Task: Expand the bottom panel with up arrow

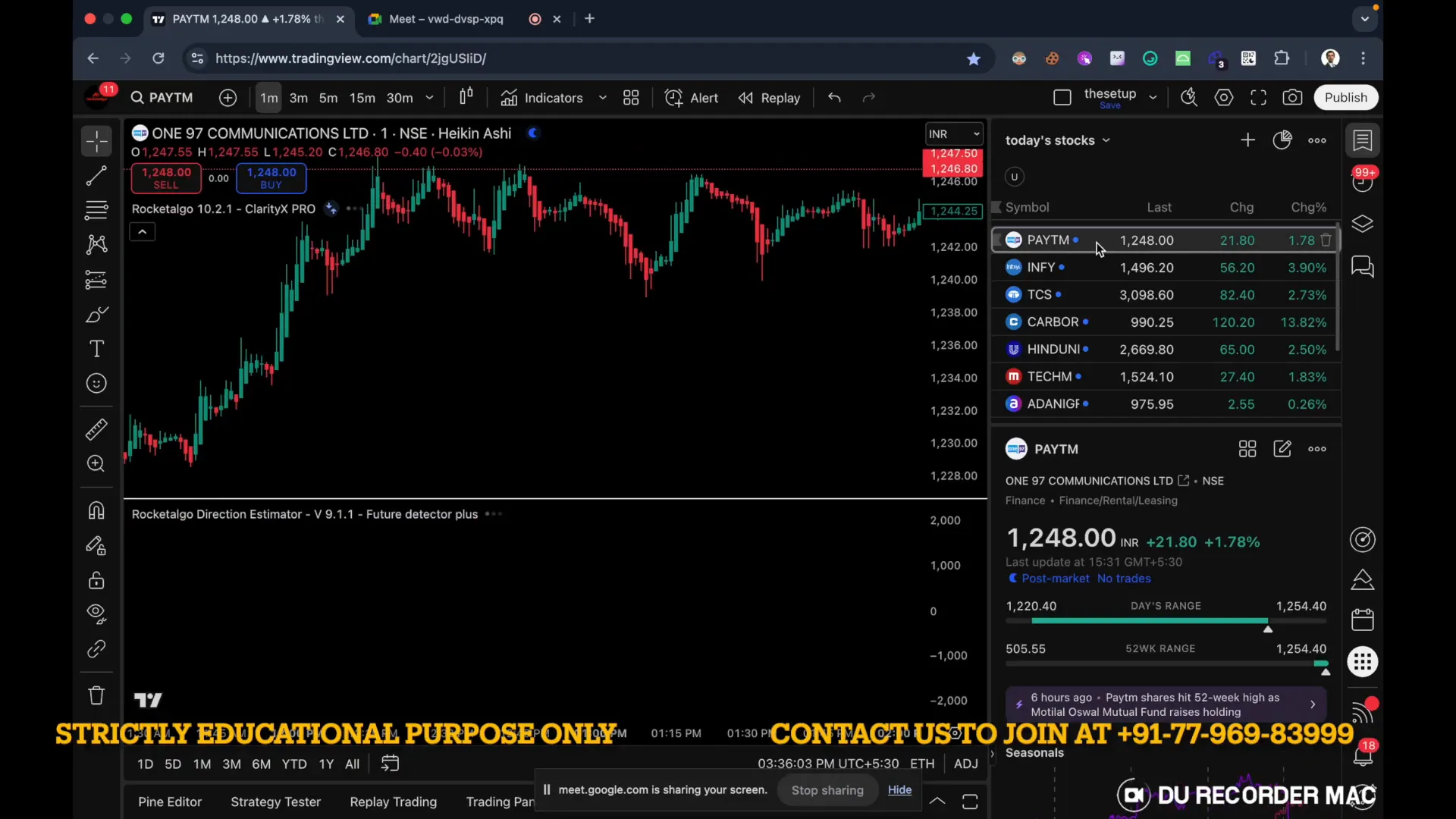Action: (937, 801)
